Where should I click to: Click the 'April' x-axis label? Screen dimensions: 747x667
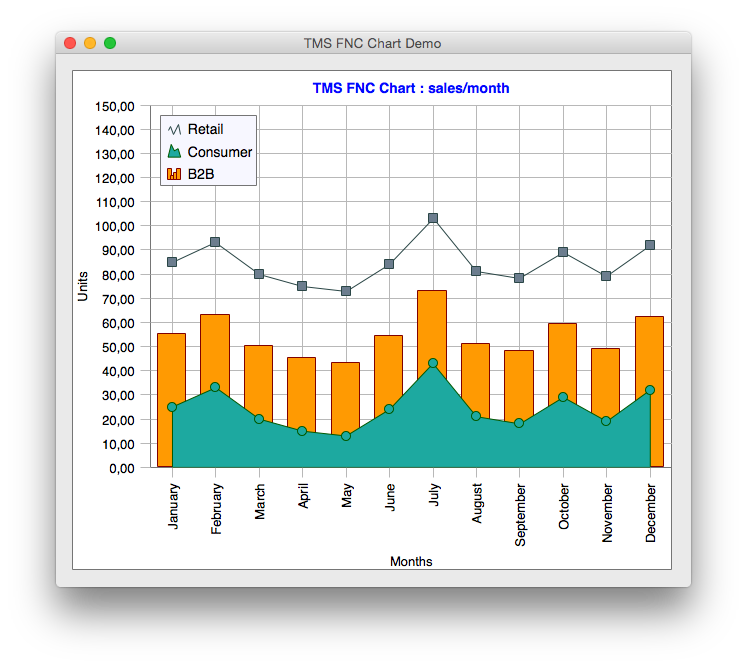[x=303, y=496]
